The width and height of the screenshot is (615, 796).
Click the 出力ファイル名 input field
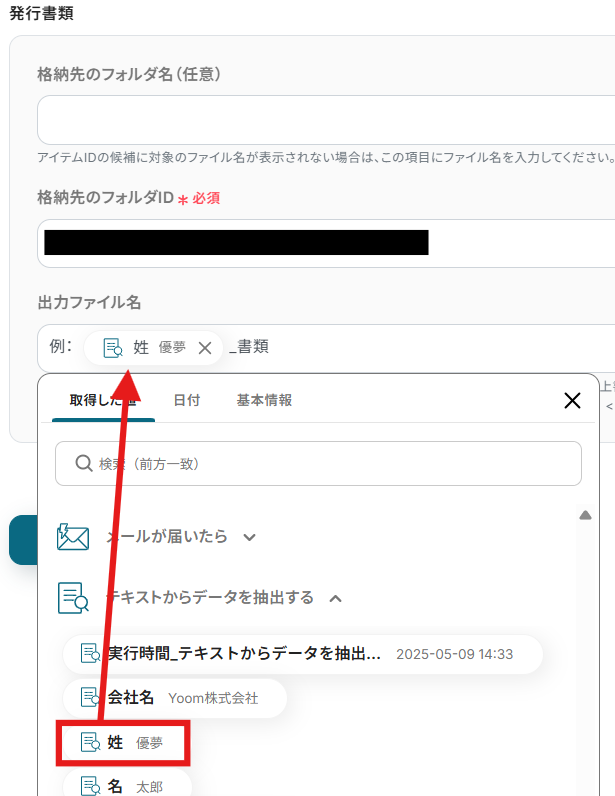coord(326,348)
